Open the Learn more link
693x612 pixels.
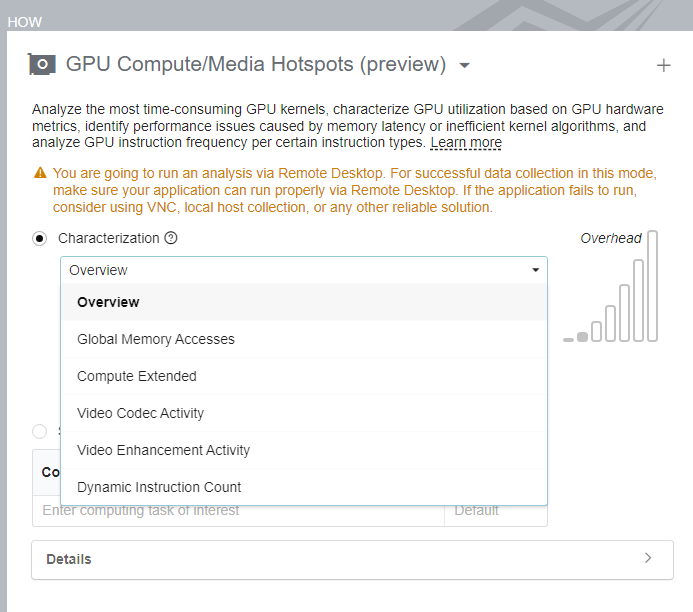pos(466,143)
